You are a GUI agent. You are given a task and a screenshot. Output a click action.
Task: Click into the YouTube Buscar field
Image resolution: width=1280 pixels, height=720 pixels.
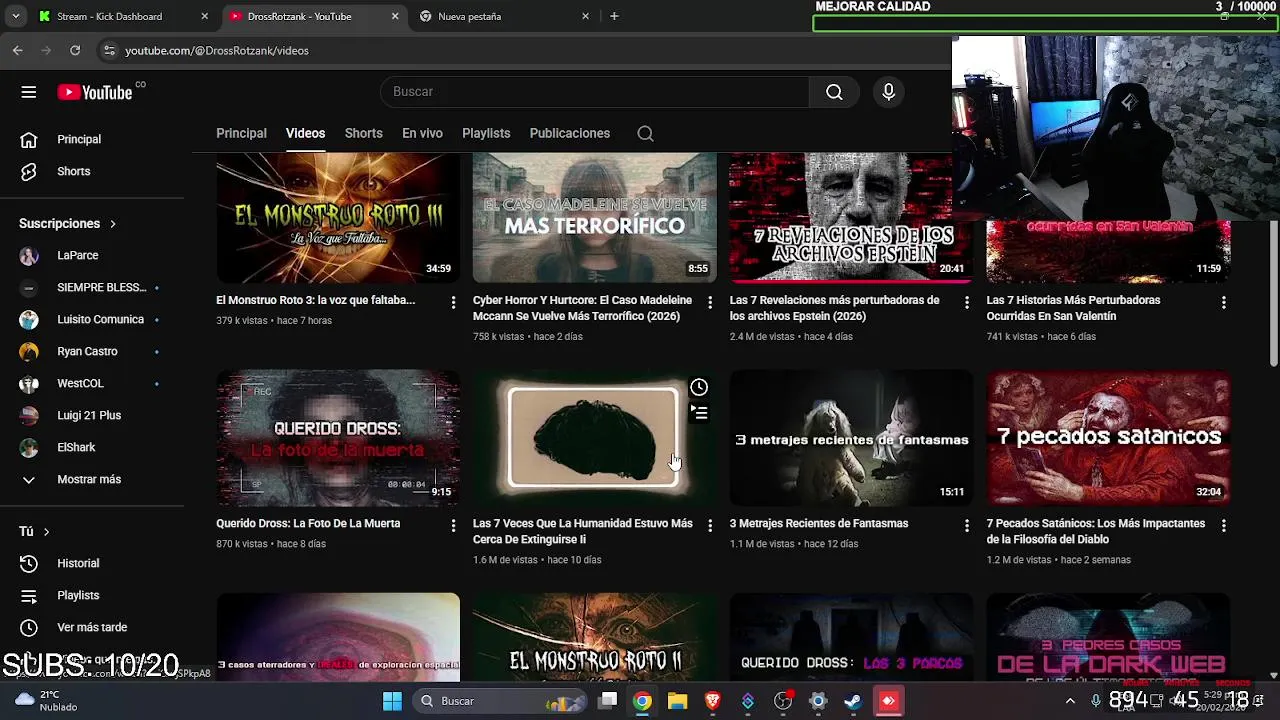point(594,92)
